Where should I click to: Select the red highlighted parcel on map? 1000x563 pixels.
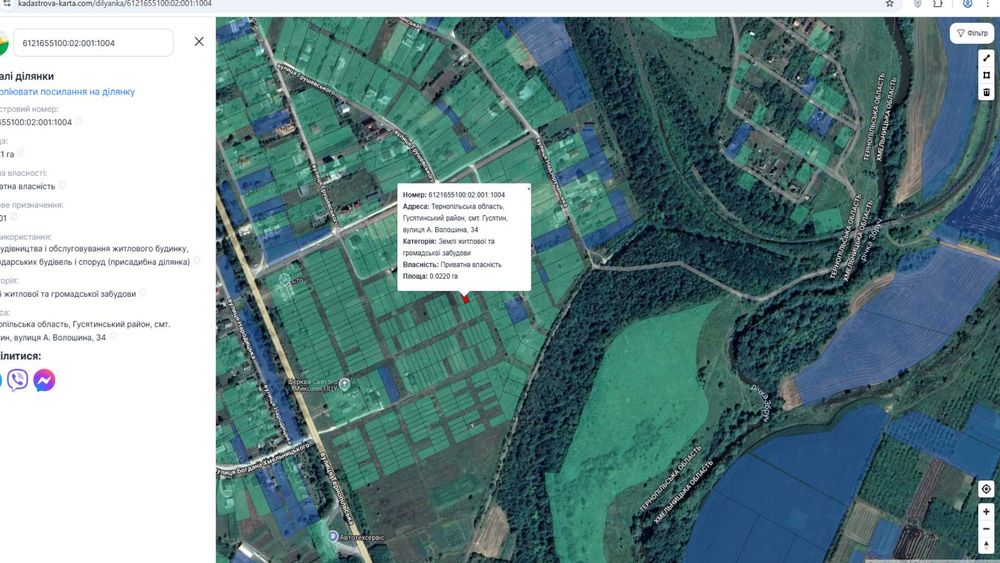(x=466, y=298)
